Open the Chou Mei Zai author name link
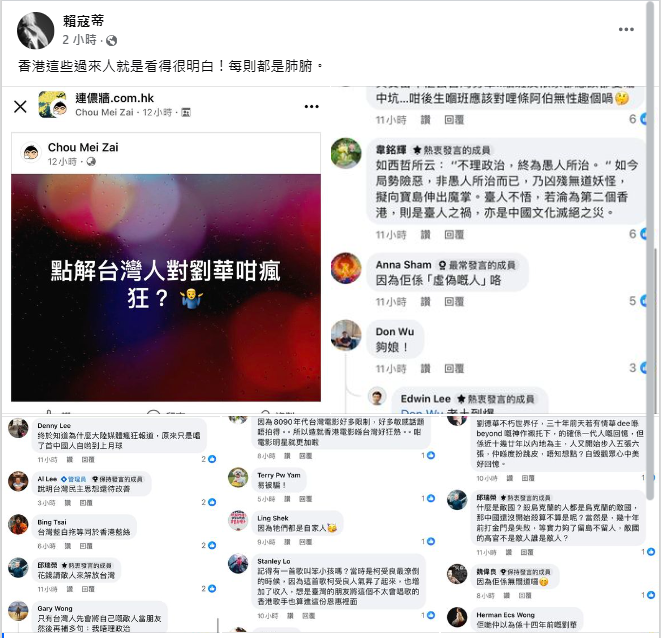661x638 pixels. tap(83, 148)
